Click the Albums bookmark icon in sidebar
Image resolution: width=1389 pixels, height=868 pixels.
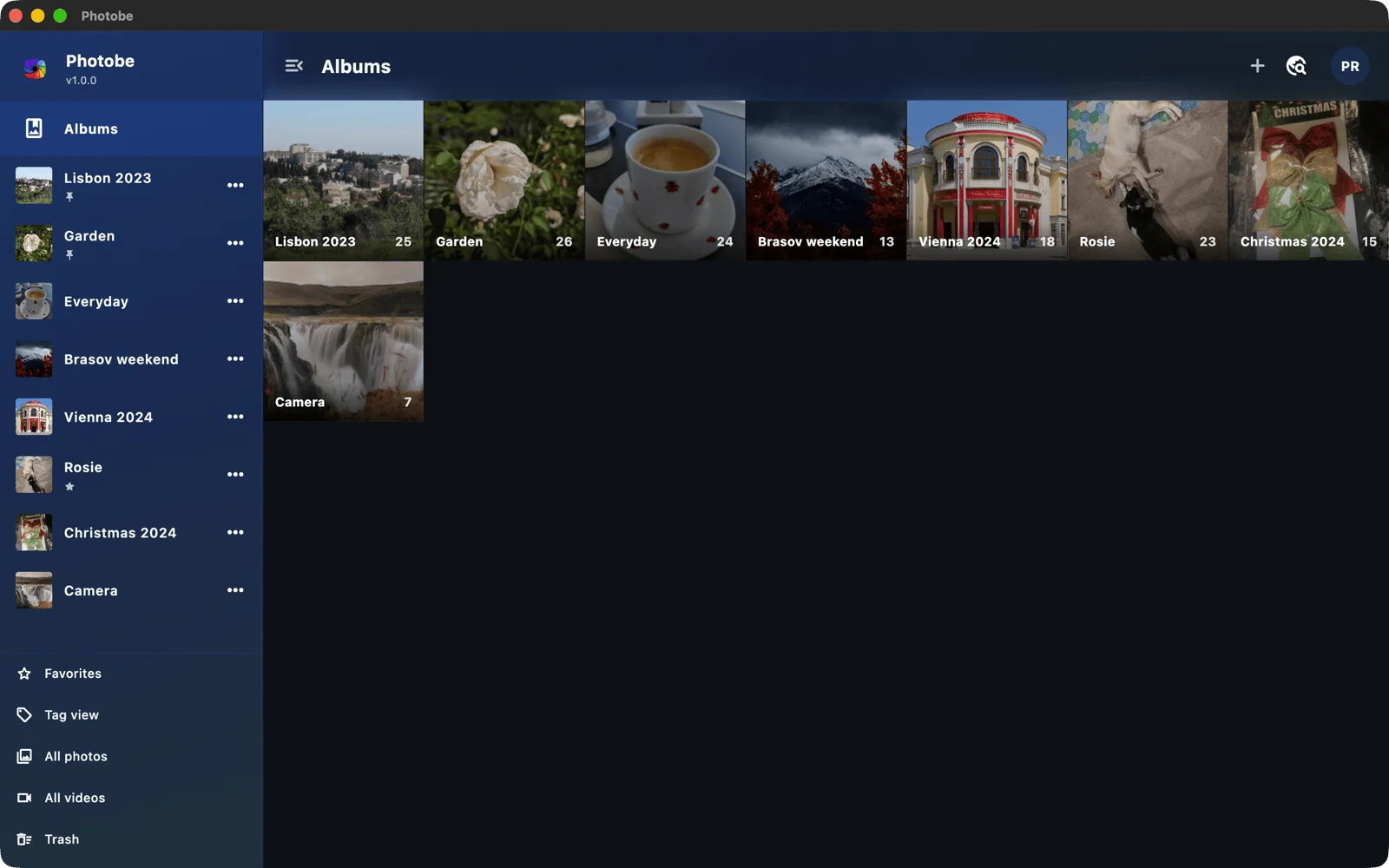pyautogui.click(x=34, y=128)
